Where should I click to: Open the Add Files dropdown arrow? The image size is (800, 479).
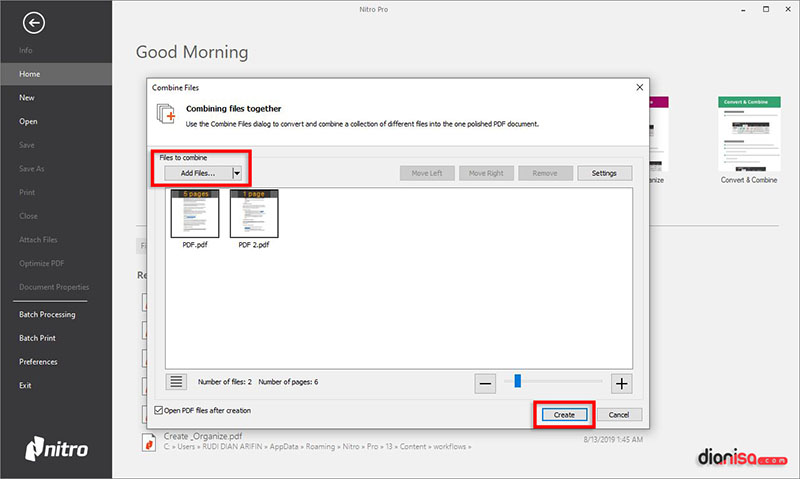237,173
